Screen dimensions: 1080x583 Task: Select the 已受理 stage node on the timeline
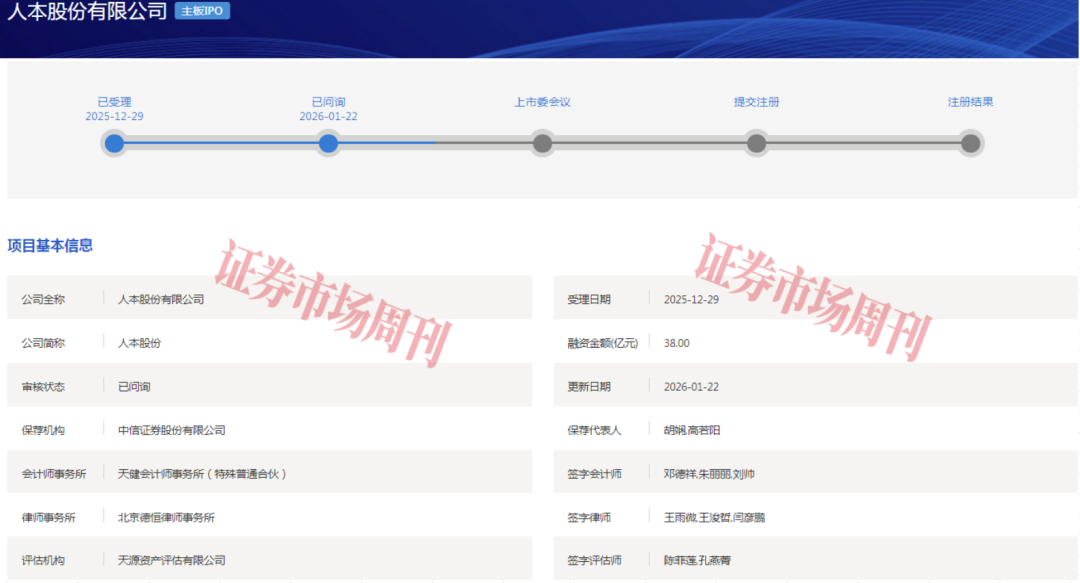[x=114, y=143]
